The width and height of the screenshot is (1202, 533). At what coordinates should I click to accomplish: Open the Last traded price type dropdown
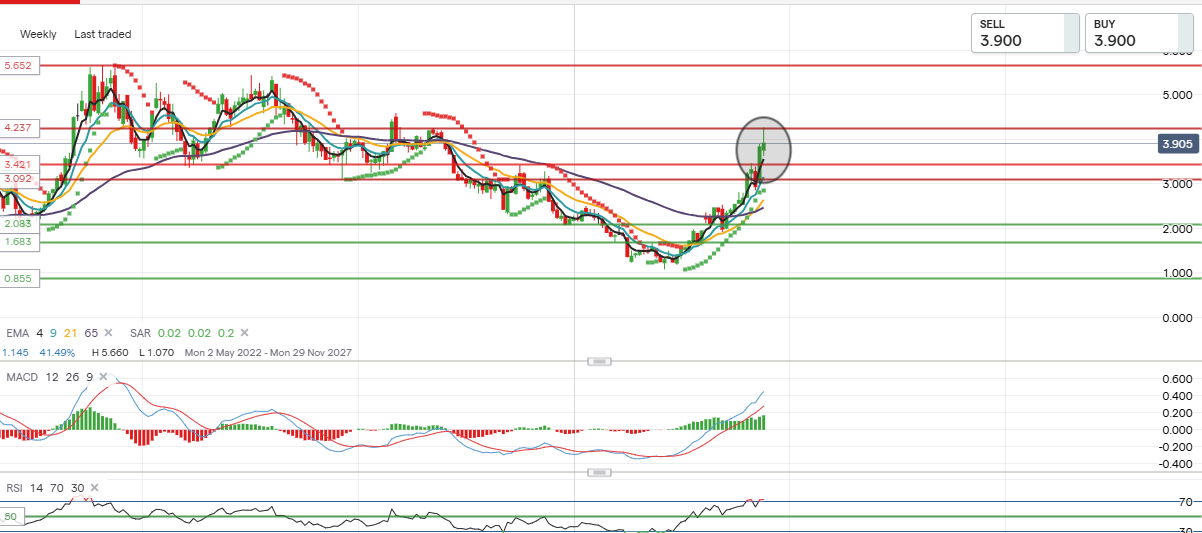(102, 34)
